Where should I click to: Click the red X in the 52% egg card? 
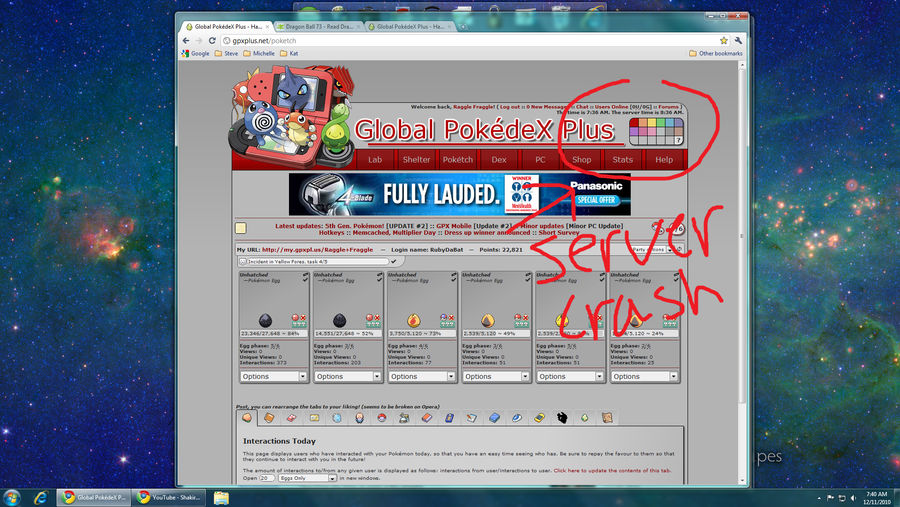[377, 318]
